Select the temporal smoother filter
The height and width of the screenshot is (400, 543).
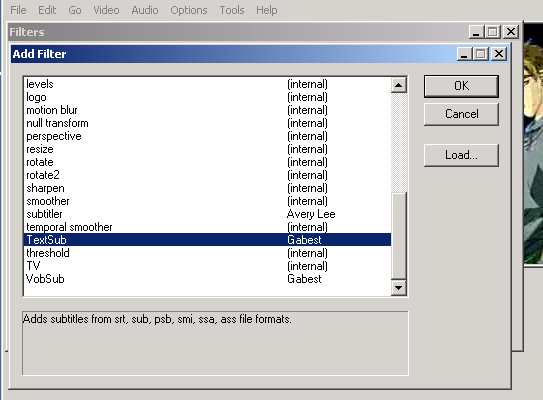(208, 227)
